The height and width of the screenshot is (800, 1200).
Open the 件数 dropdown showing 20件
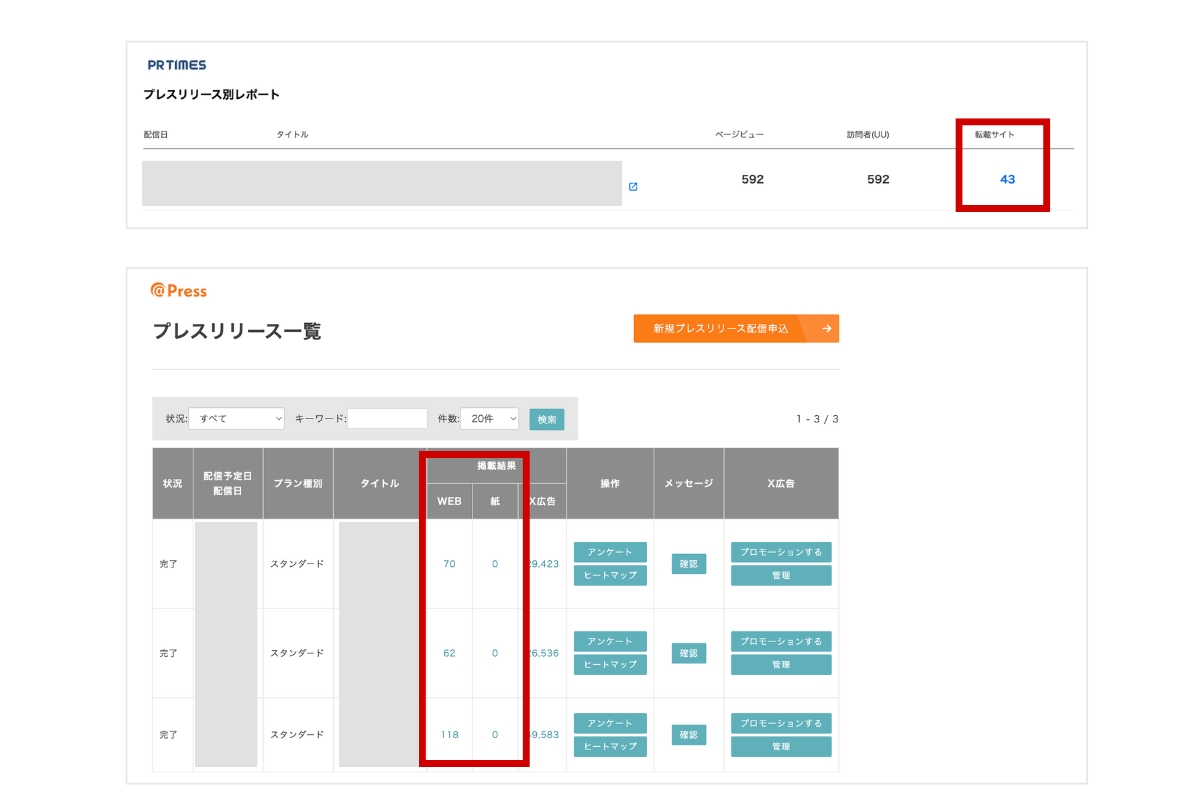pos(489,419)
